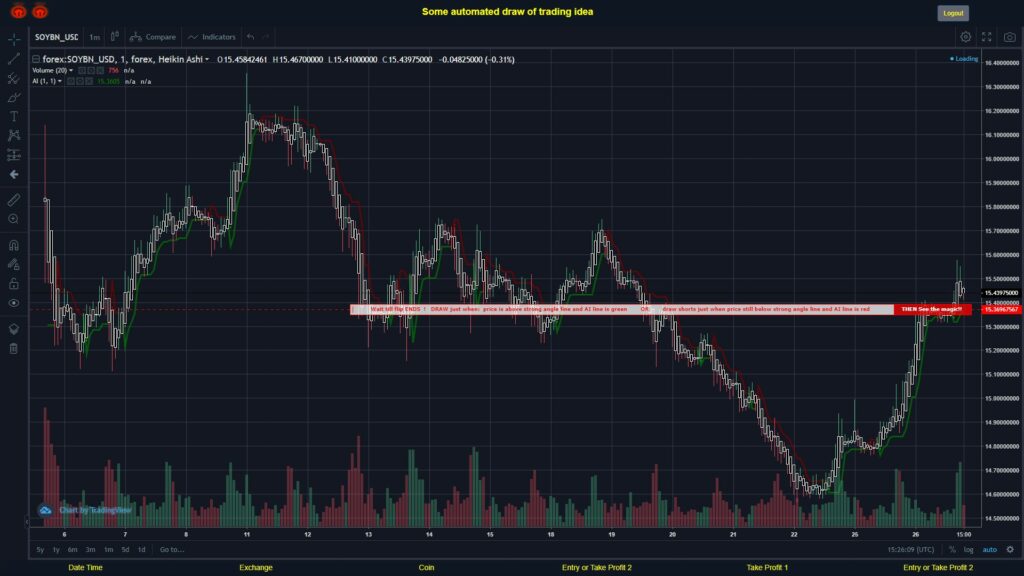
Task: Set the range to 3m
Action: 90,550
